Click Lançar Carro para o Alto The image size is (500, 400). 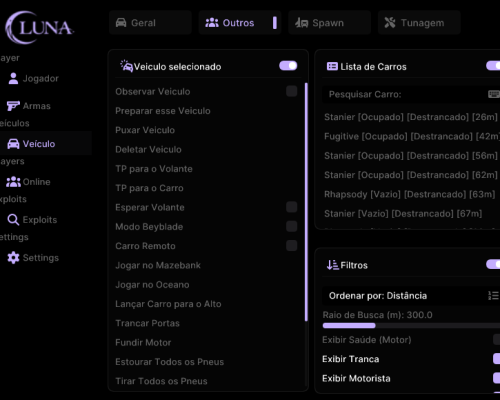point(168,304)
